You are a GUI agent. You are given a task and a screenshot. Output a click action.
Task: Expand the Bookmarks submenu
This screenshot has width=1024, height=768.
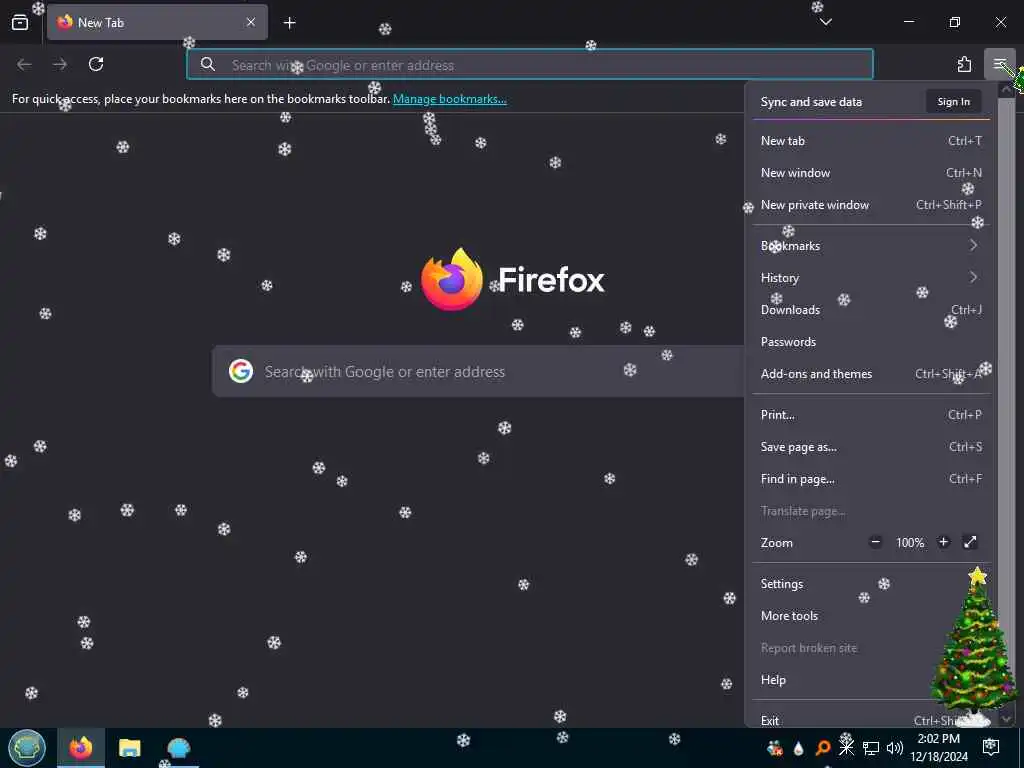point(871,246)
